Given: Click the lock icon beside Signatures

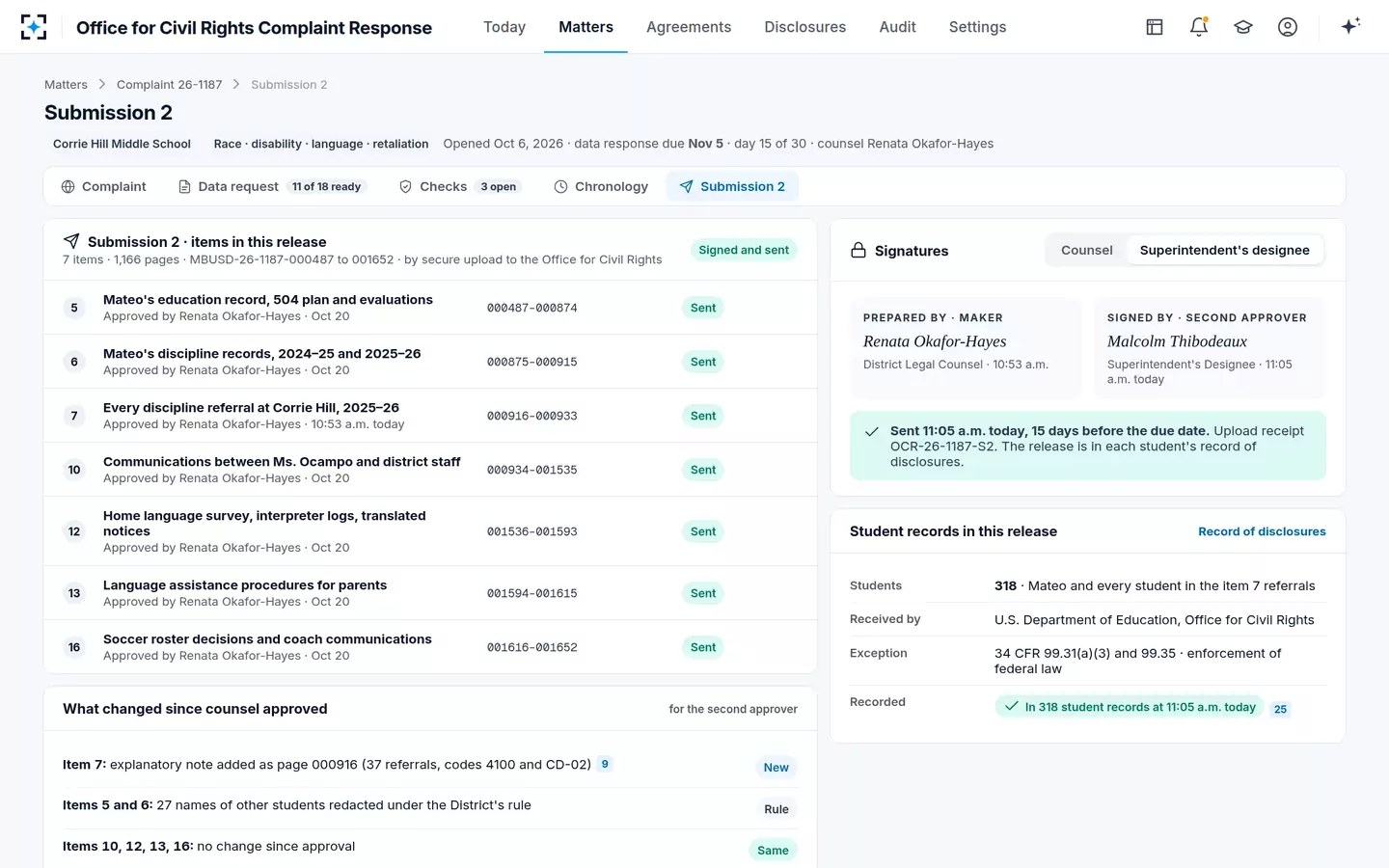Looking at the screenshot, I should click(x=858, y=251).
